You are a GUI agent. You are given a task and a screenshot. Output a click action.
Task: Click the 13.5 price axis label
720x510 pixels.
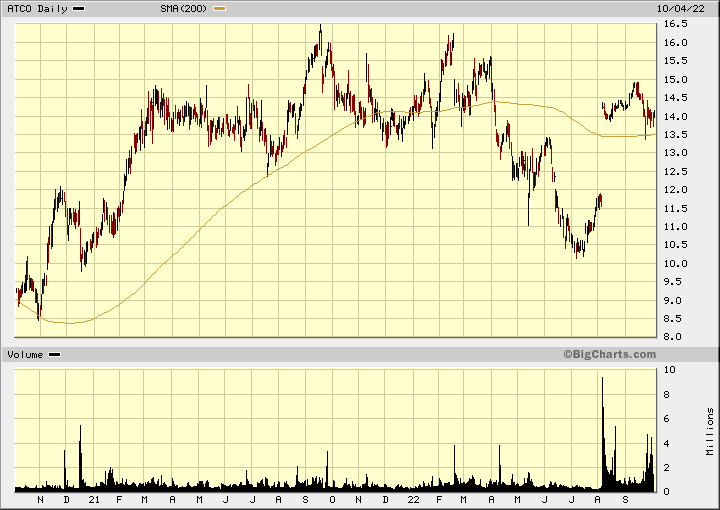(676, 135)
